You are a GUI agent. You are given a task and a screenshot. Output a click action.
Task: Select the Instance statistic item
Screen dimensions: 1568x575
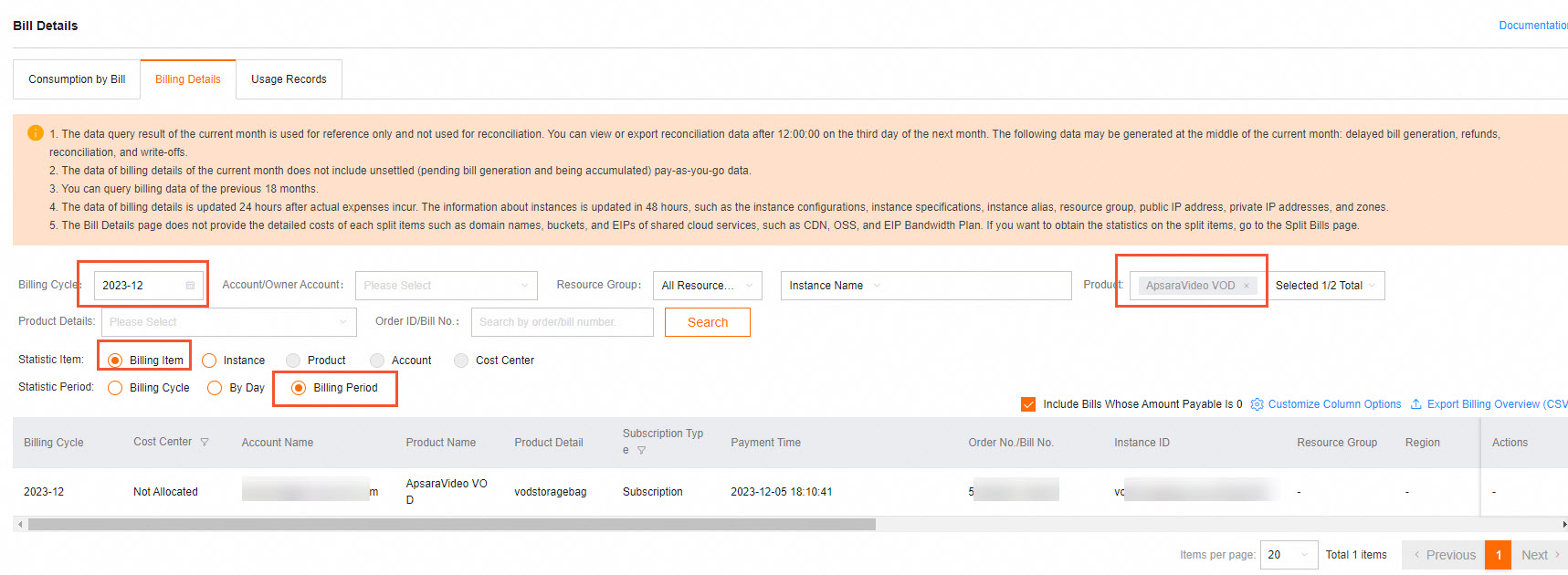(209, 361)
